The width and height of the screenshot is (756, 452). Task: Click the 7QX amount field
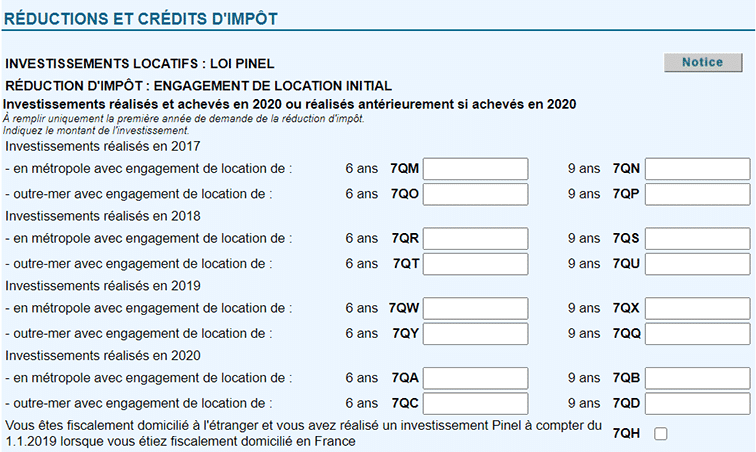(697, 308)
